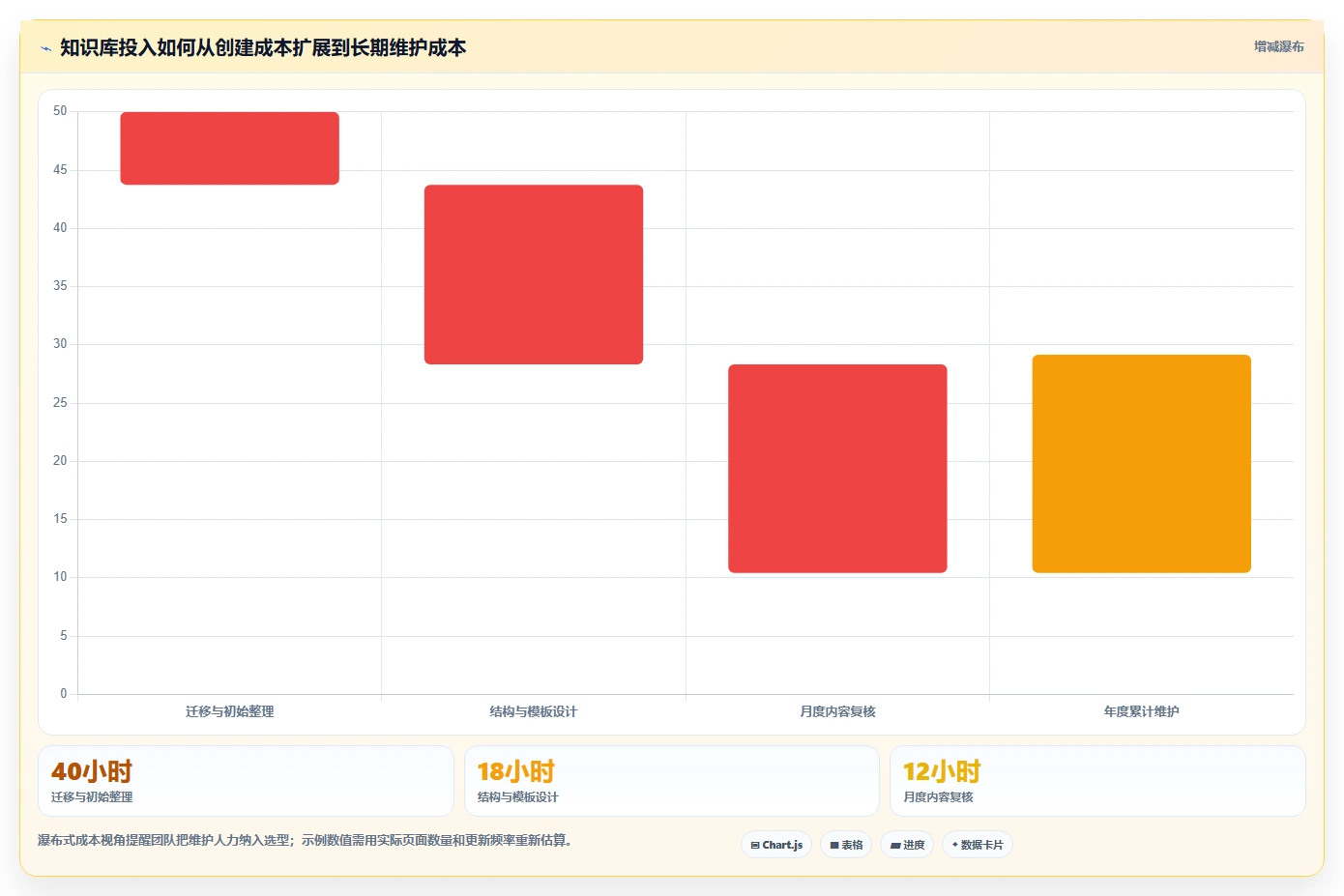The height and width of the screenshot is (896, 1344).
Task: Click the 月度内容复核 caption under 12小时
Action: tap(938, 797)
